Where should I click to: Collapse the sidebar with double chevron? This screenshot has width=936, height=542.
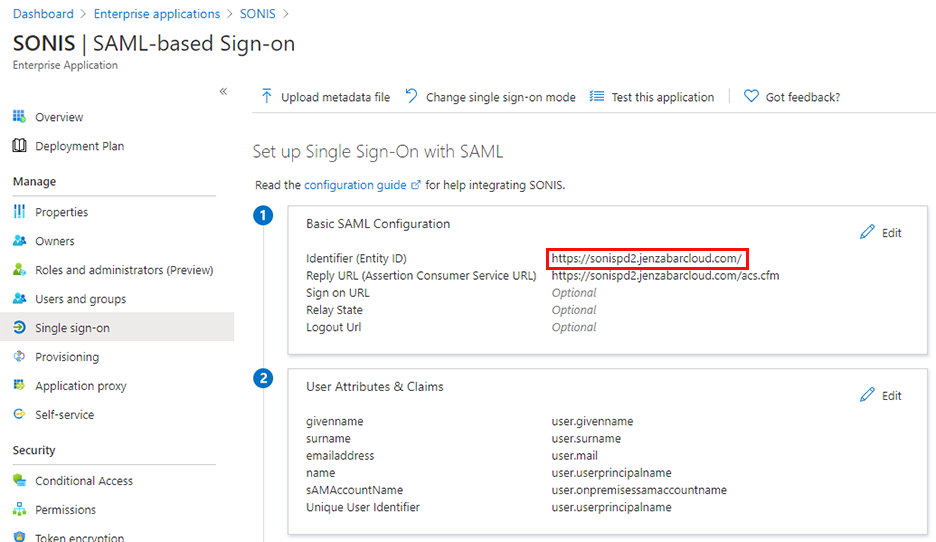click(x=223, y=91)
